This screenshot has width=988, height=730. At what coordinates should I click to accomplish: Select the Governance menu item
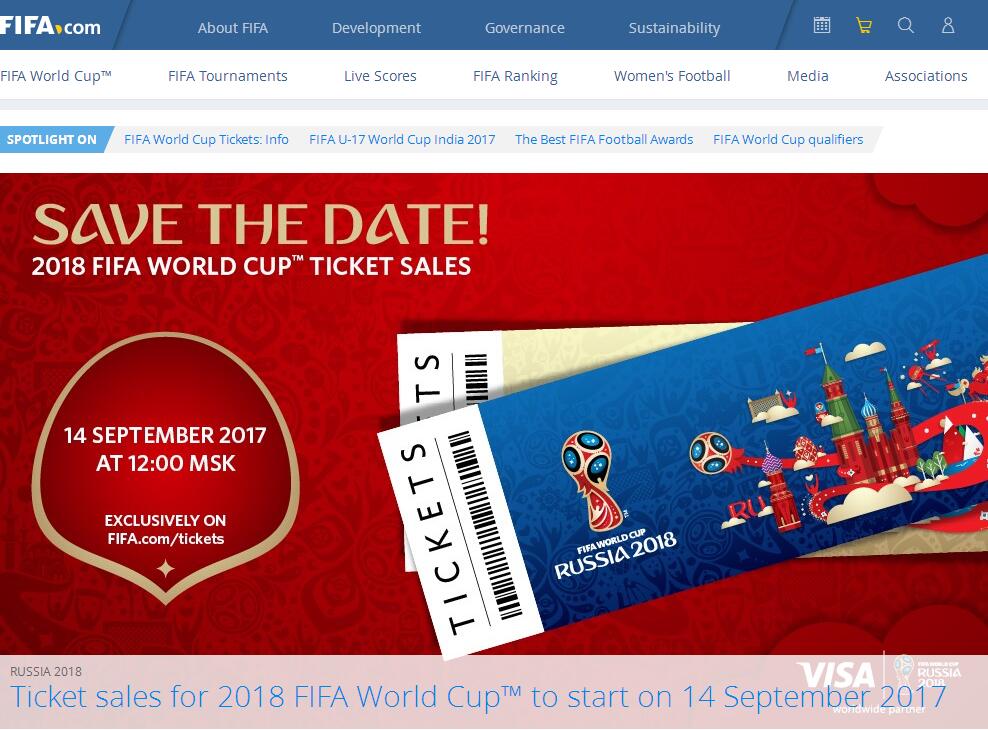pyautogui.click(x=524, y=28)
